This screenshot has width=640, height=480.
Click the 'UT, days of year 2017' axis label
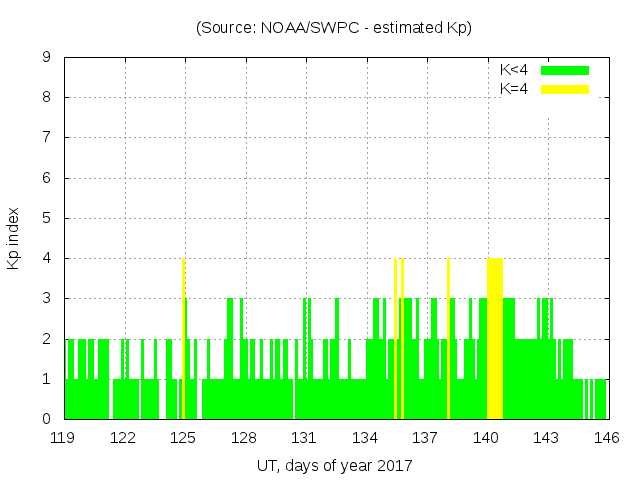tap(334, 466)
